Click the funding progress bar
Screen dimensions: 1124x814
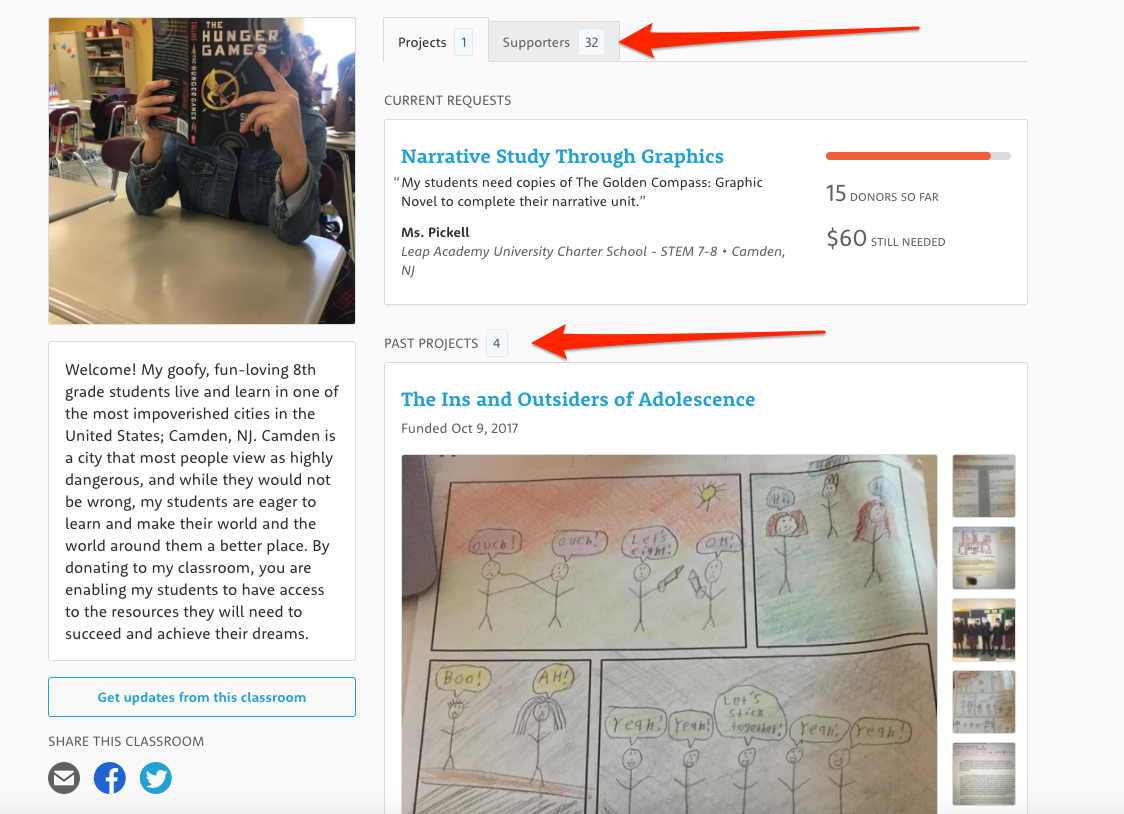click(918, 156)
